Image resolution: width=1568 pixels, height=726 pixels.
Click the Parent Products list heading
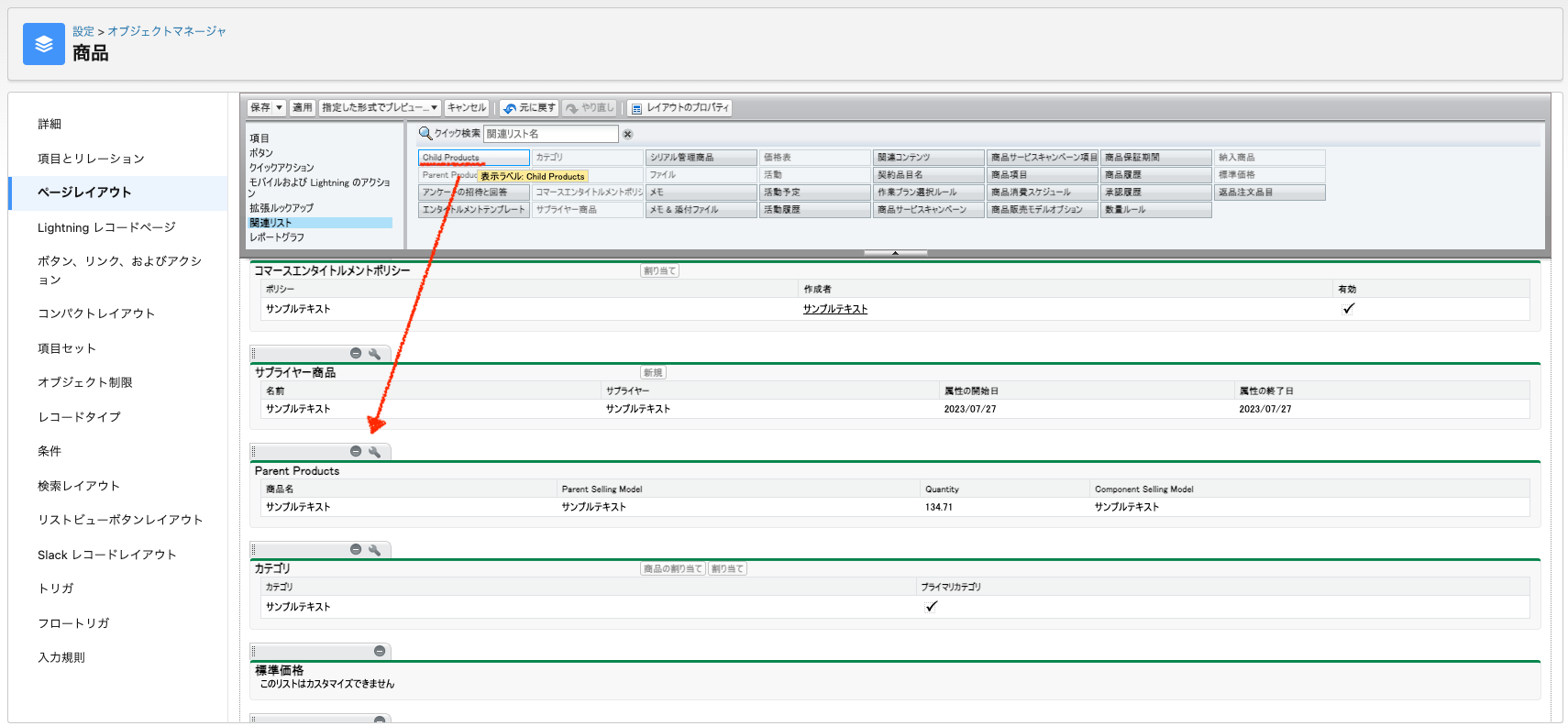click(x=297, y=471)
